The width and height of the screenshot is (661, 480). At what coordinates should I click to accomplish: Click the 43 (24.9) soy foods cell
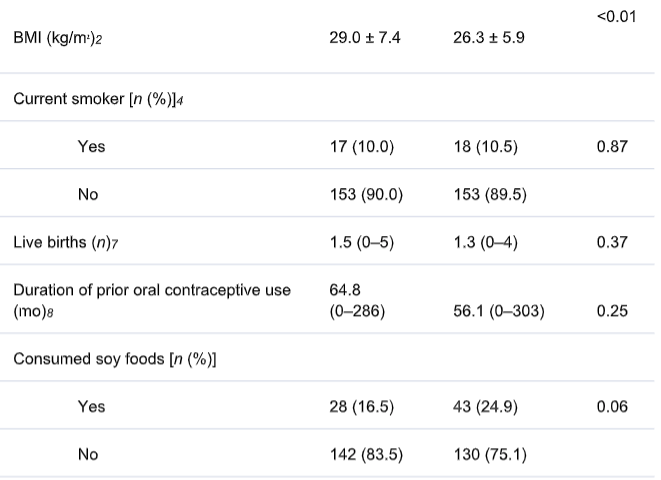(x=485, y=407)
